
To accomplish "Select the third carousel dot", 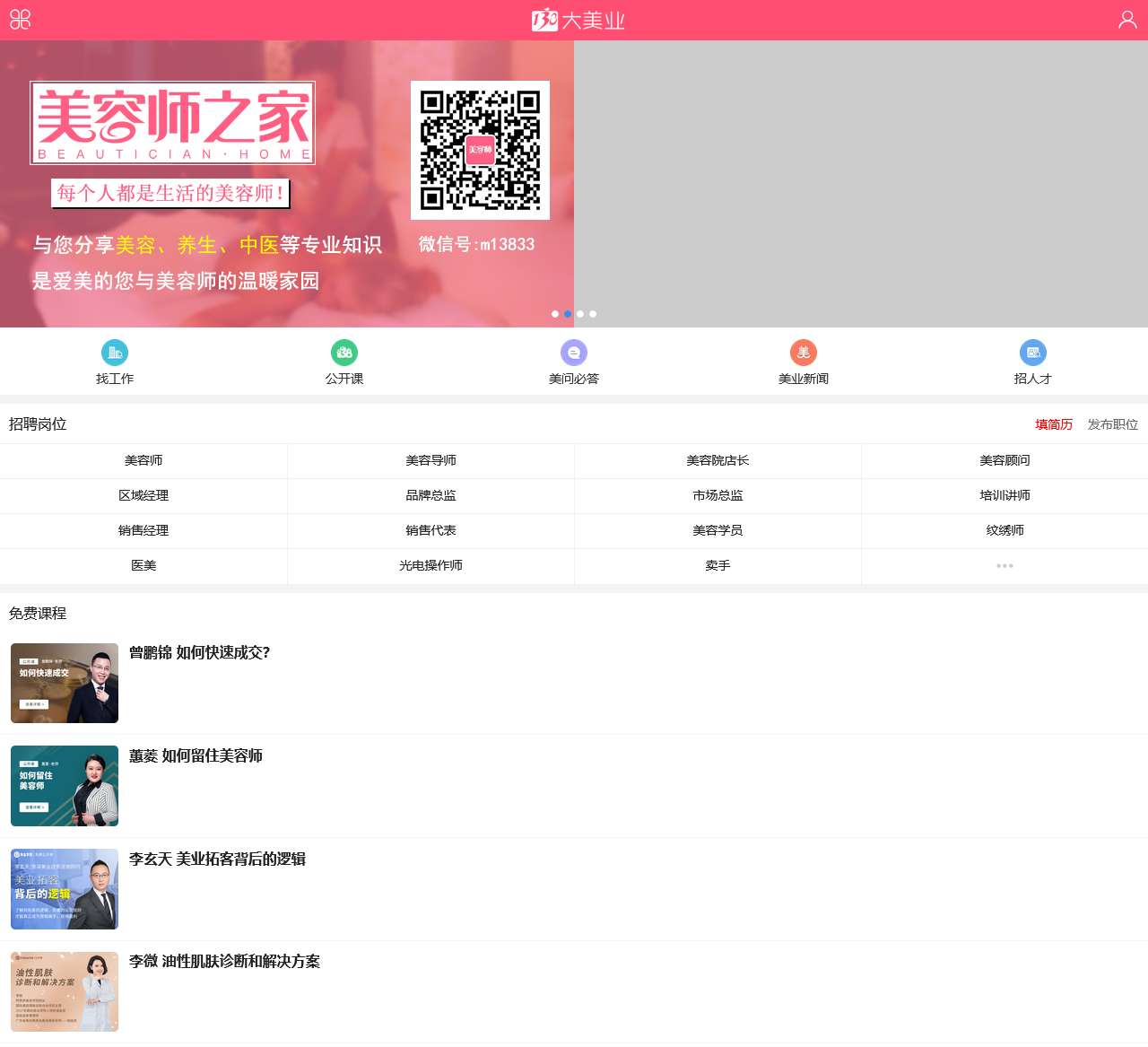I will pos(580,314).
